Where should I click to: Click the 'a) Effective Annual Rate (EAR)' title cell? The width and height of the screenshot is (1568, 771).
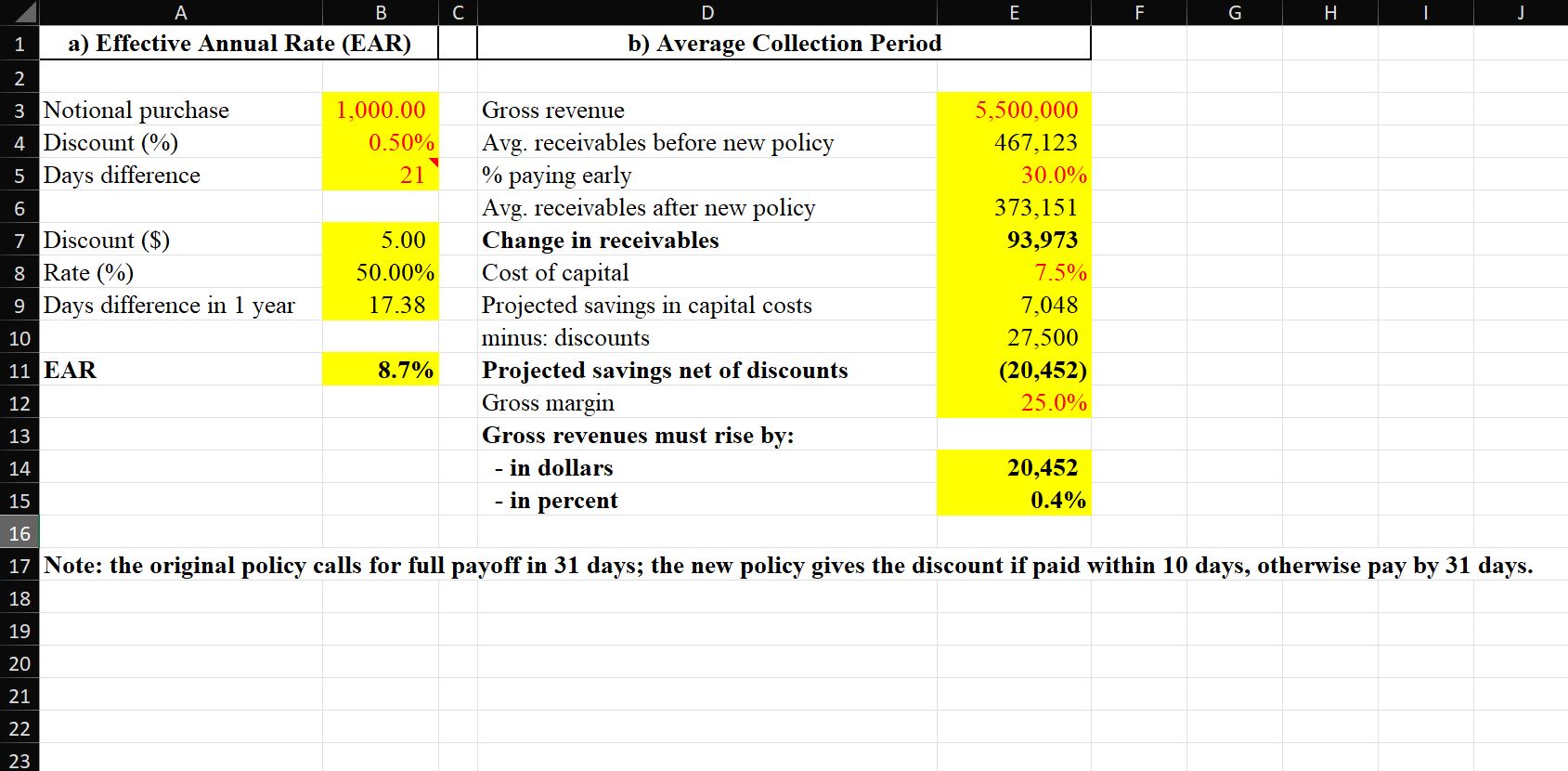coord(240,44)
